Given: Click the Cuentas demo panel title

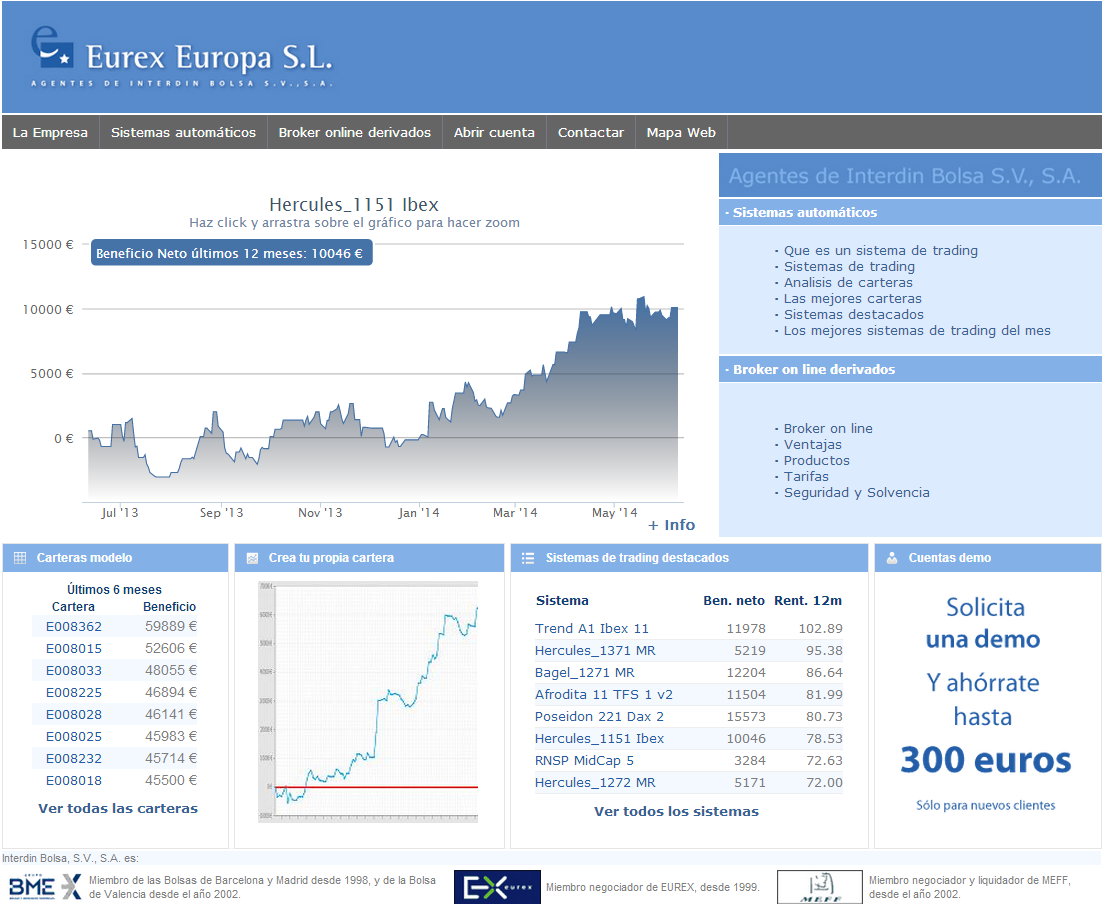Looking at the screenshot, I should [x=950, y=558].
